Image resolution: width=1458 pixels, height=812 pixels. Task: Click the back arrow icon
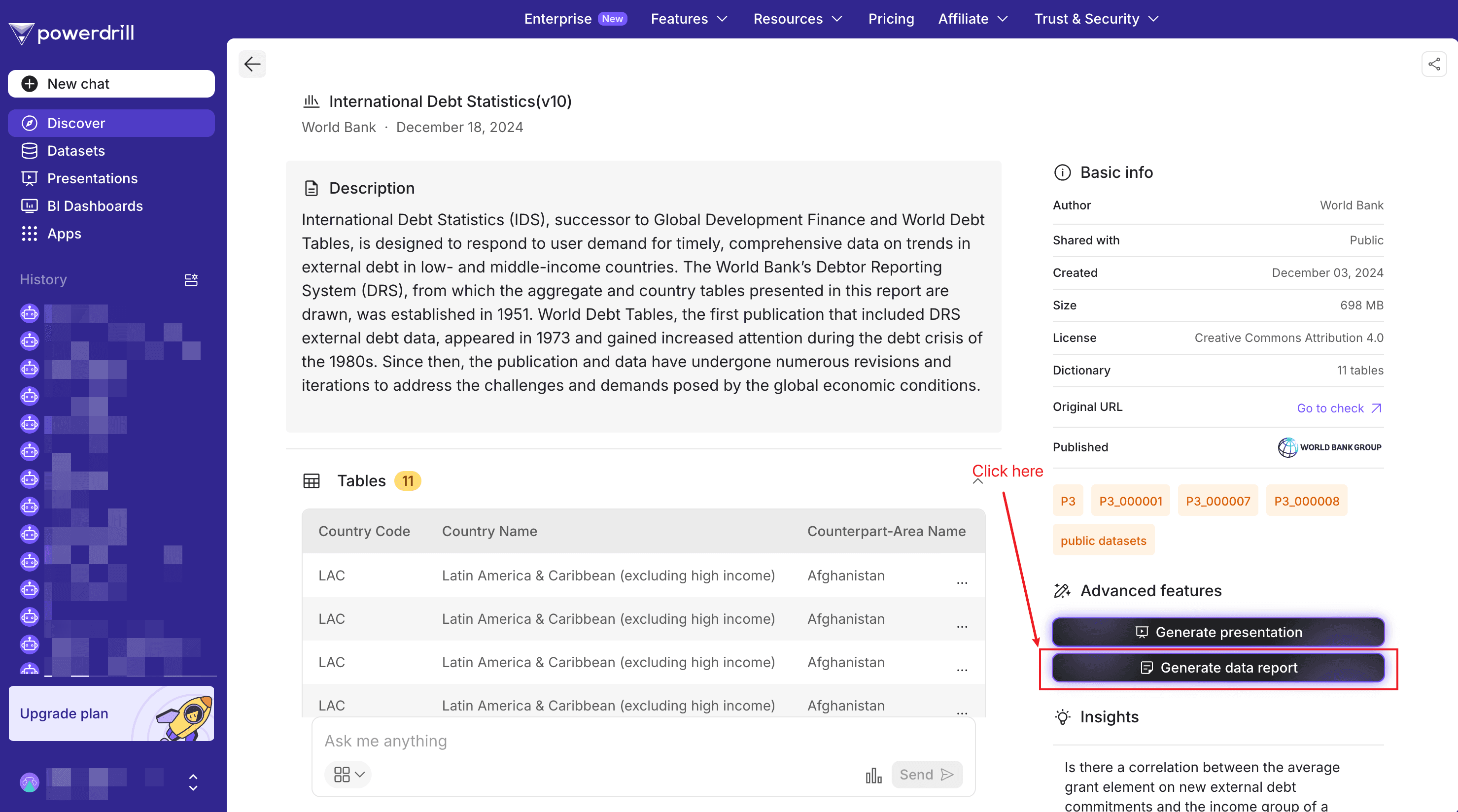252,64
